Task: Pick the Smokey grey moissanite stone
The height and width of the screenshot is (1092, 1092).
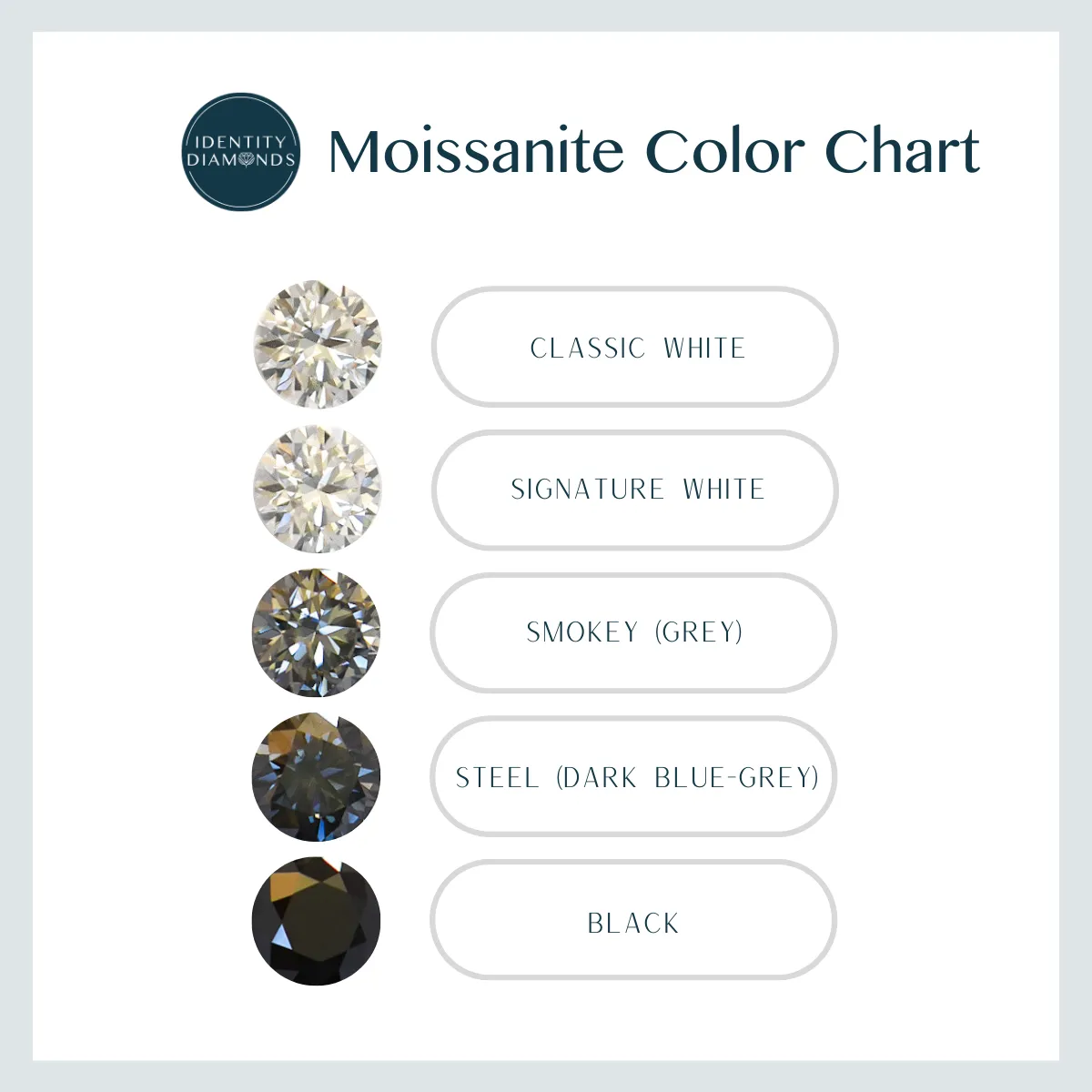Action: click(316, 632)
